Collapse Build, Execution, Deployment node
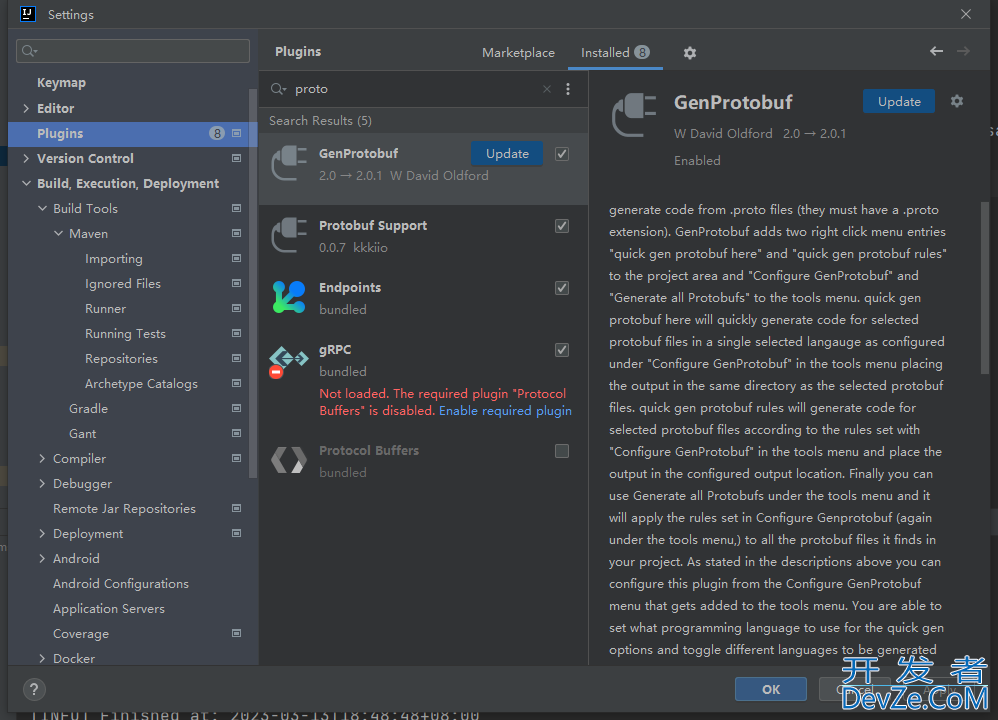The height and width of the screenshot is (720, 998). (x=26, y=183)
